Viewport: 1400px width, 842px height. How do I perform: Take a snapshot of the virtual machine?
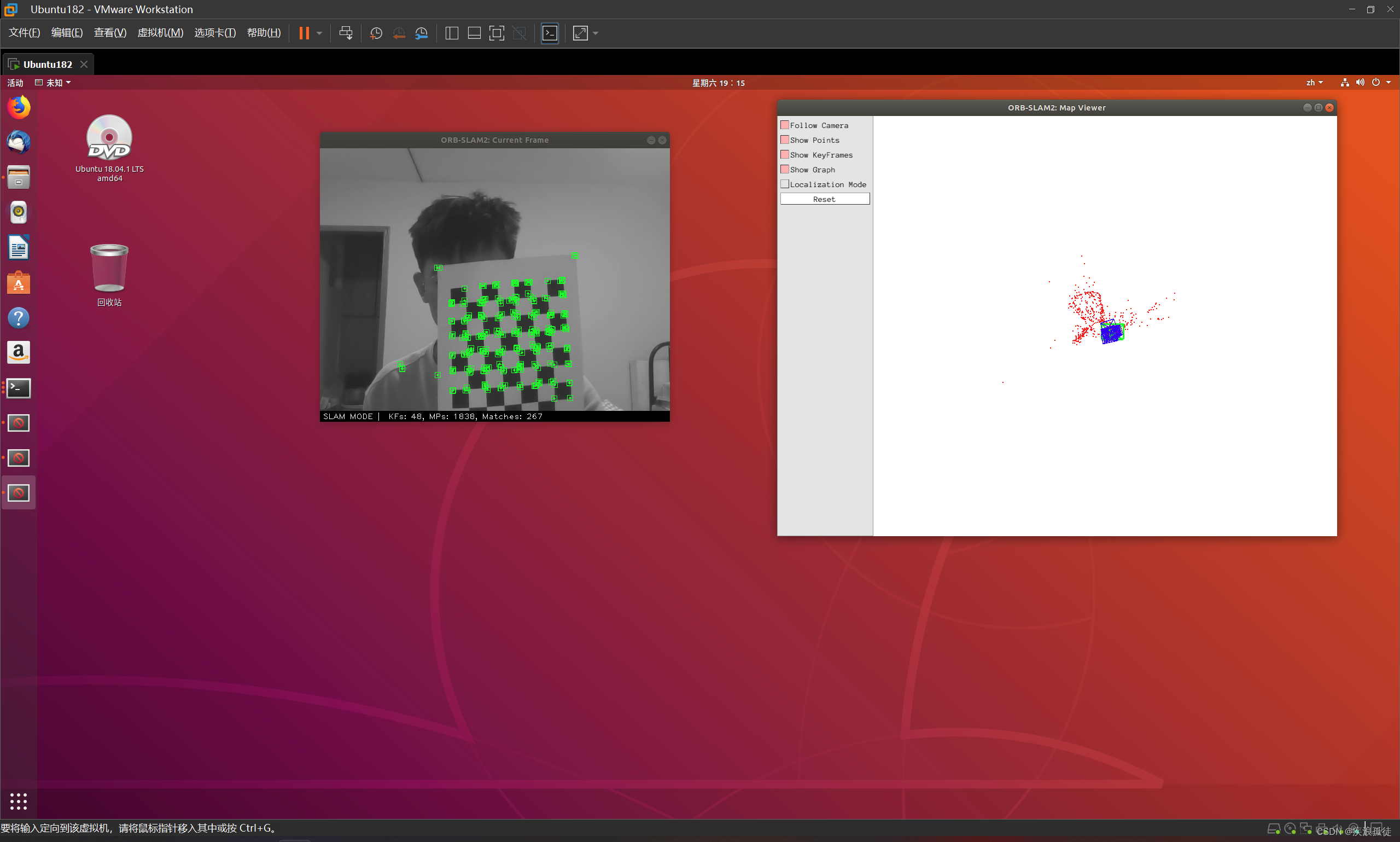376,33
